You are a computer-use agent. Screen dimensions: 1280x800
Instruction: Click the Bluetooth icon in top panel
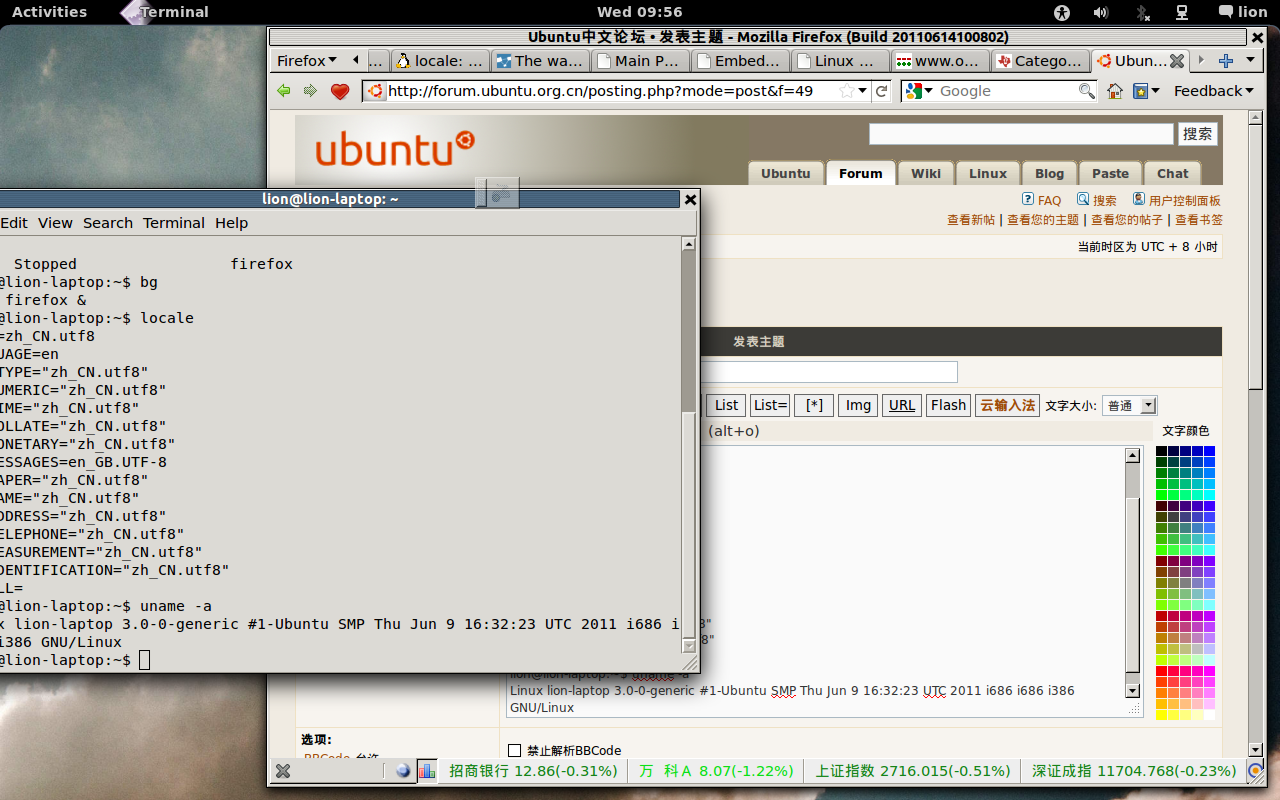click(1142, 12)
